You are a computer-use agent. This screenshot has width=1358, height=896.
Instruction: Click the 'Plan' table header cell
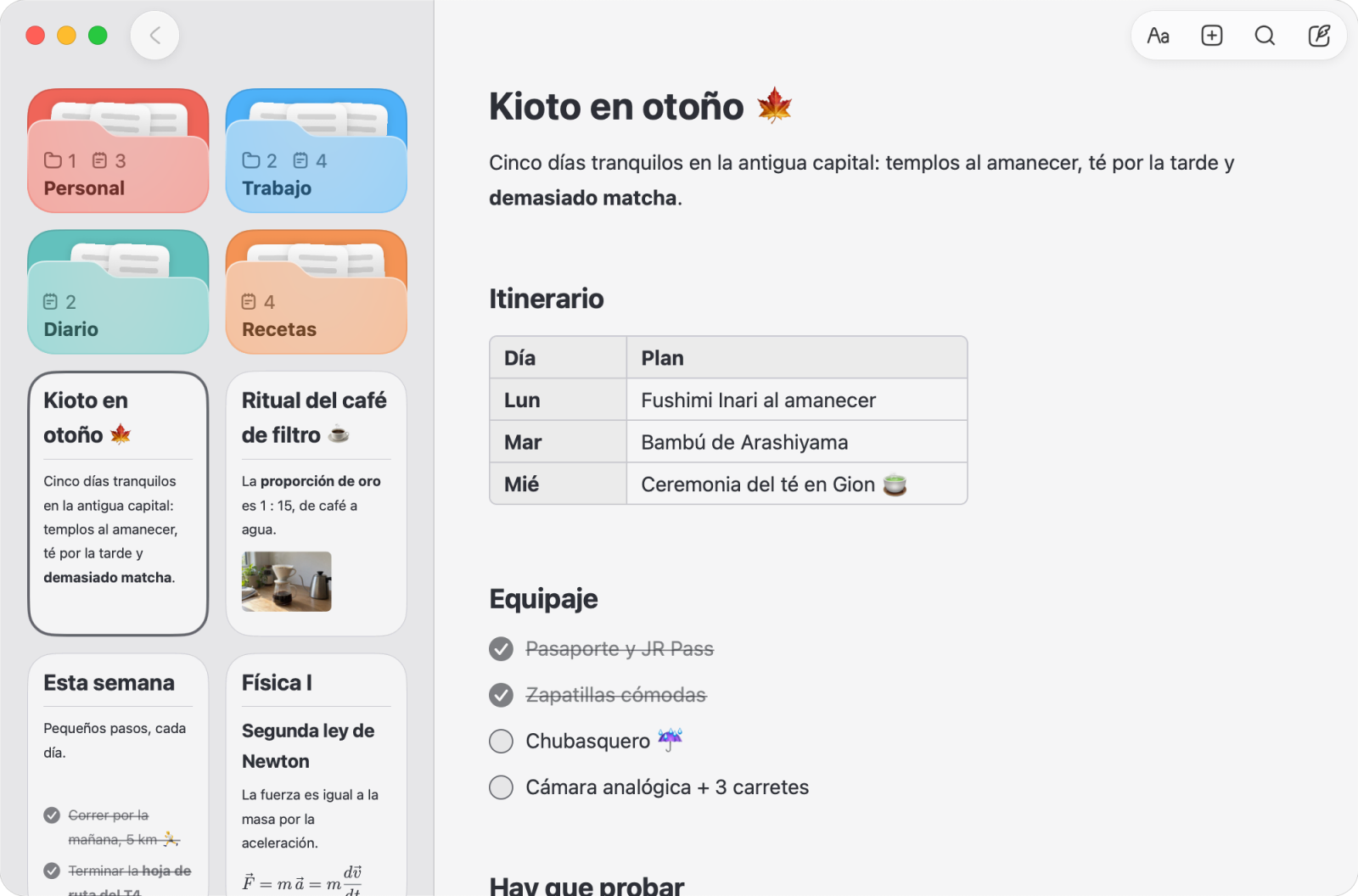797,357
